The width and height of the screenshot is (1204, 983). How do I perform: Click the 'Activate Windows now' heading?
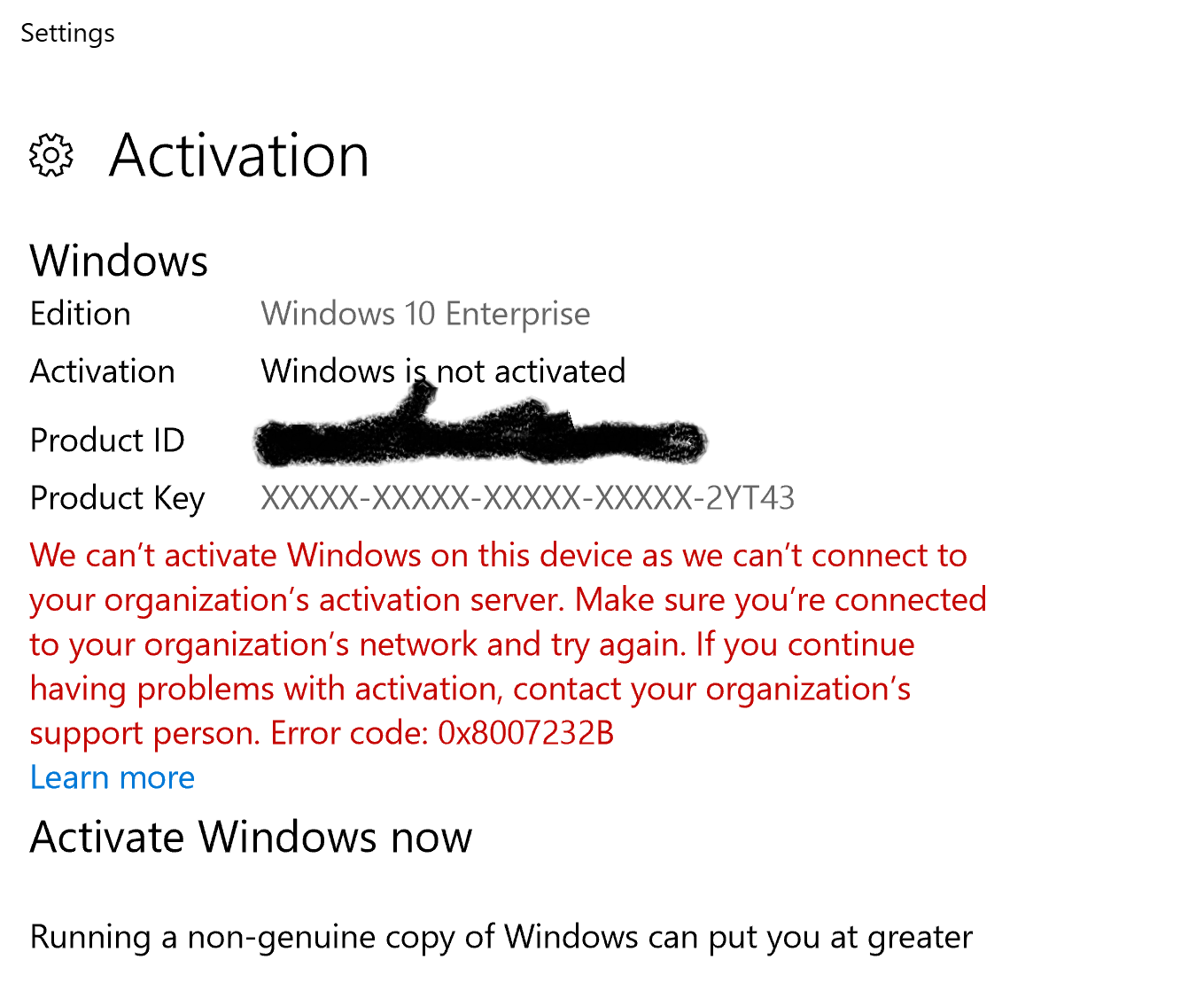(x=252, y=837)
